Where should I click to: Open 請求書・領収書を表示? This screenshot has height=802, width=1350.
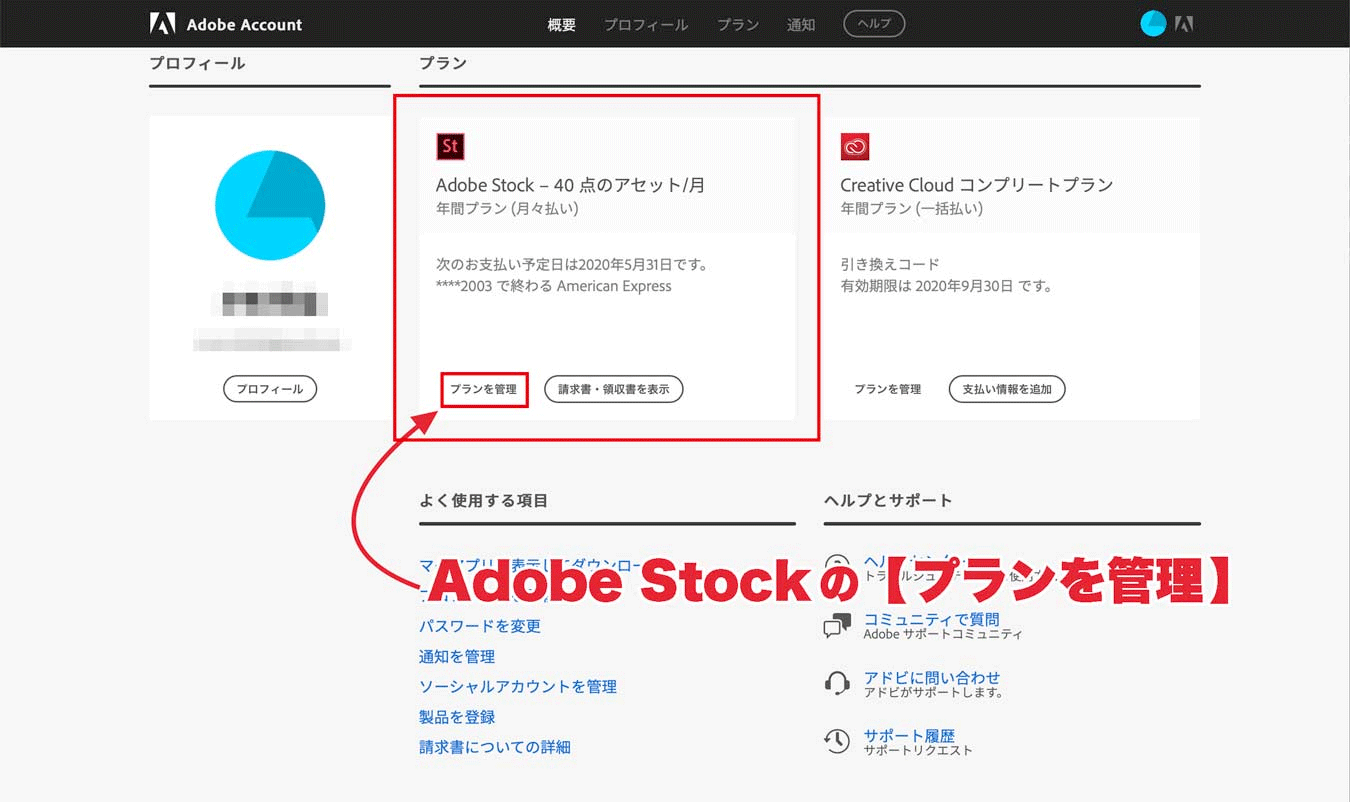(613, 389)
